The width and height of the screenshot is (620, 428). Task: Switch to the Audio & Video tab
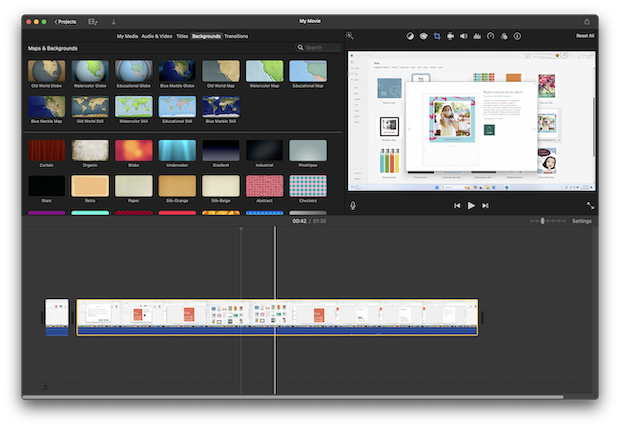(157, 36)
